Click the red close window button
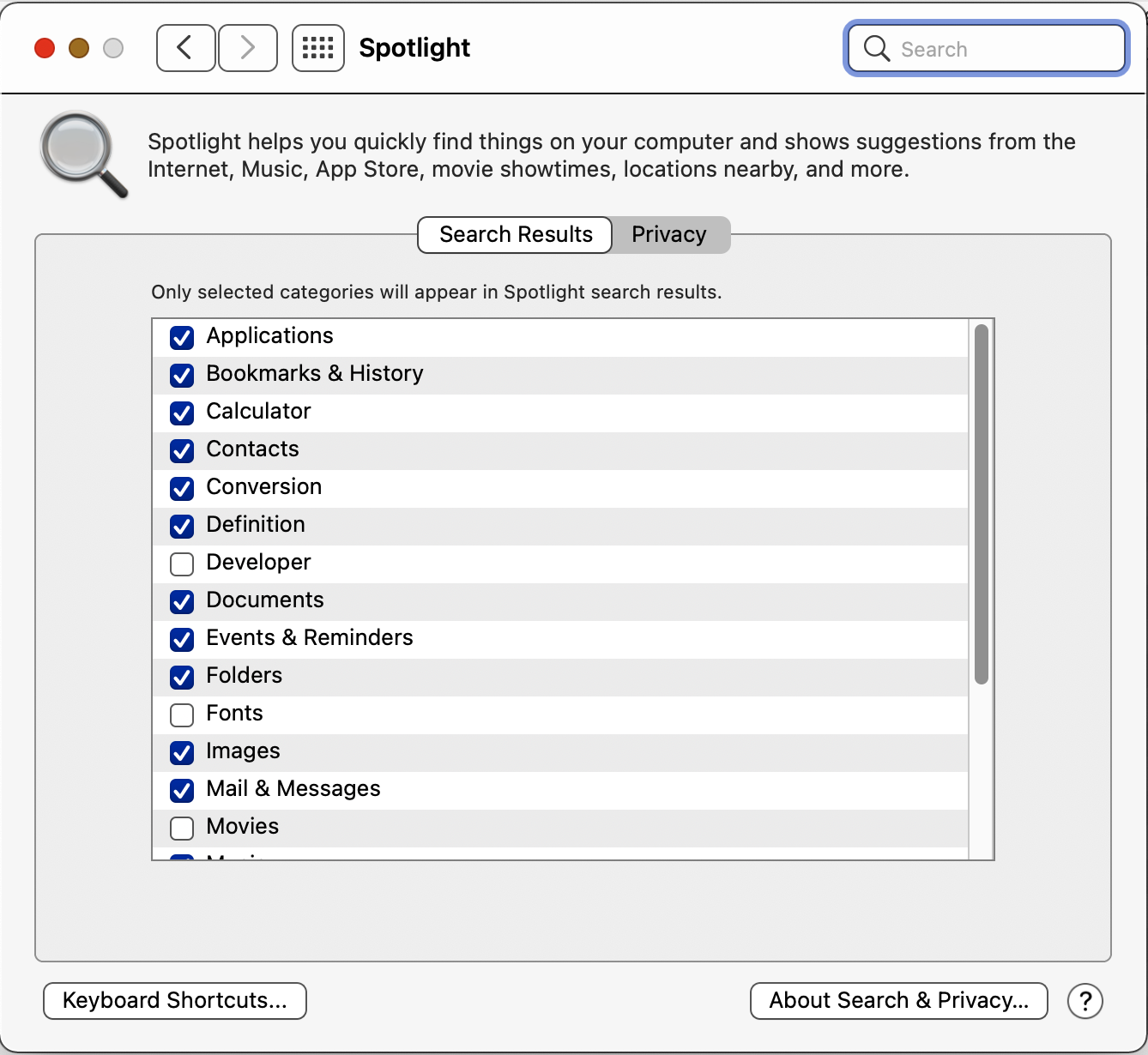1148x1055 pixels. point(45,48)
